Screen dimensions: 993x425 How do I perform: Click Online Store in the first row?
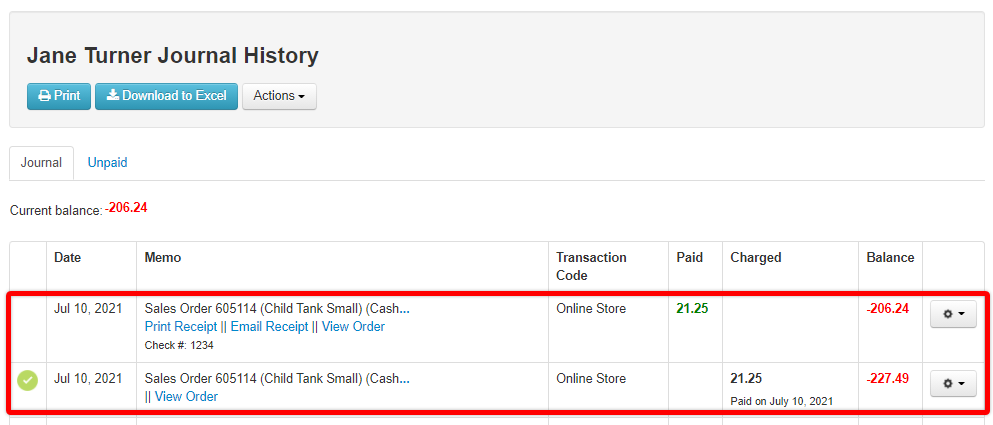(x=591, y=309)
